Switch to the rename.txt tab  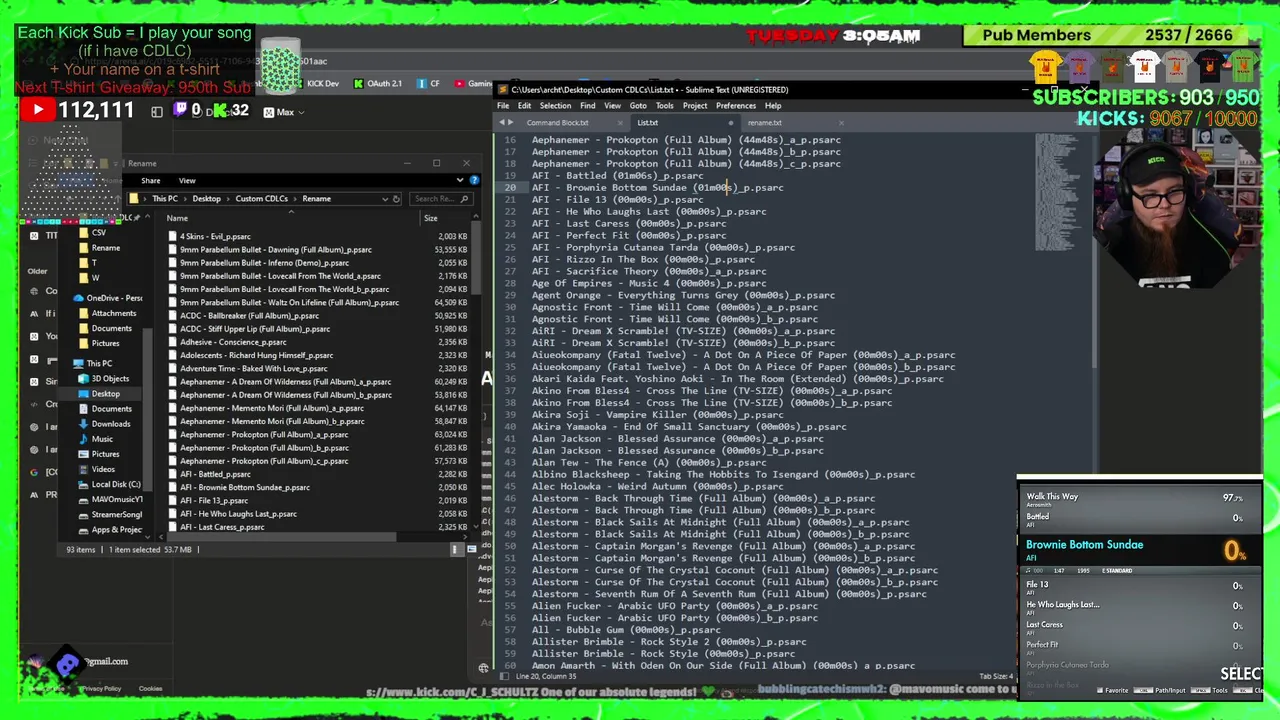tap(764, 123)
